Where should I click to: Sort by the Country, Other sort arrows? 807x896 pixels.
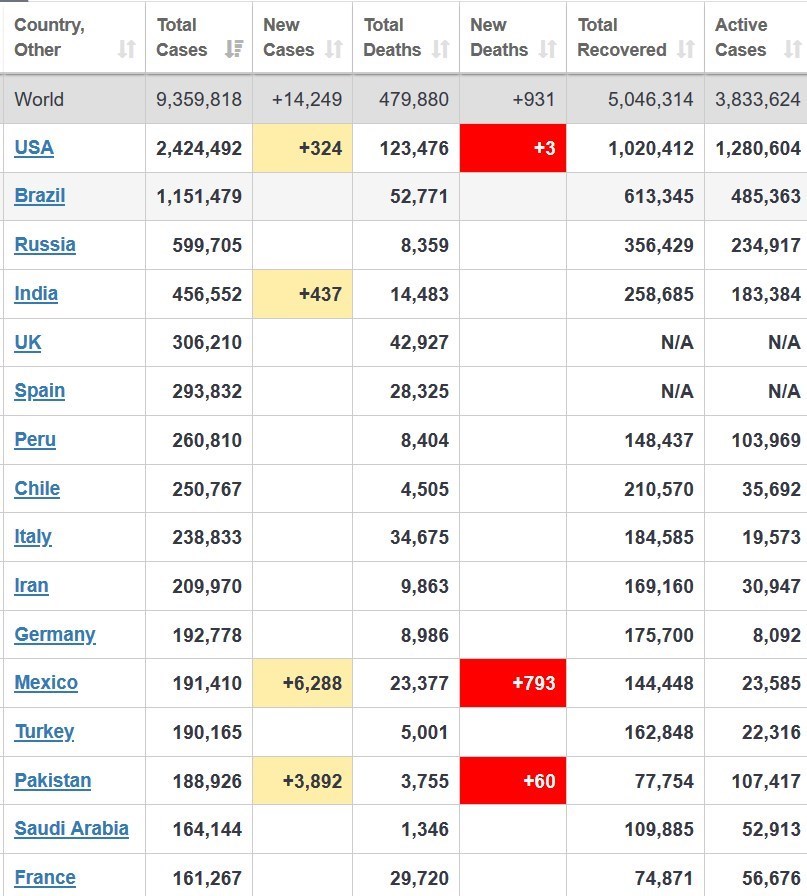(127, 50)
